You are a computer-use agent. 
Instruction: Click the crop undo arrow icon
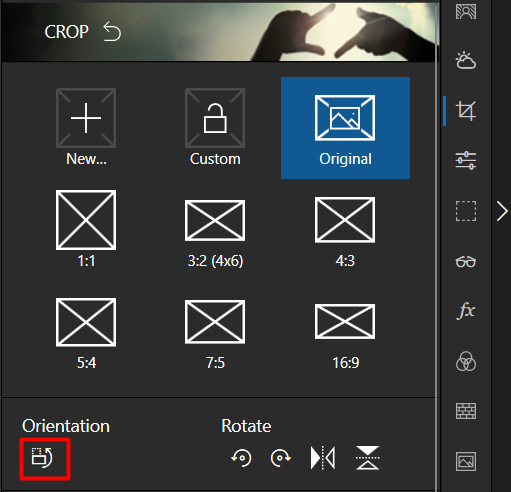[112, 32]
